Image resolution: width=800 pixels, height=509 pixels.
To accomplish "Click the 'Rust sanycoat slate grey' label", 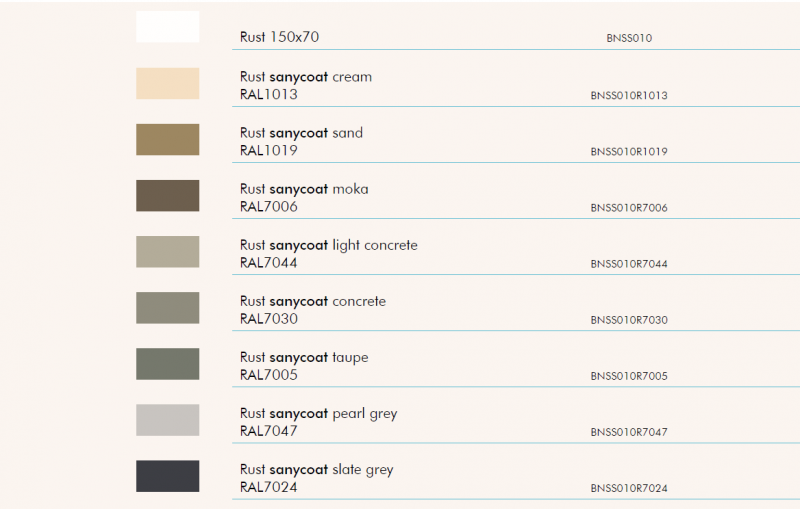I will tap(316, 470).
